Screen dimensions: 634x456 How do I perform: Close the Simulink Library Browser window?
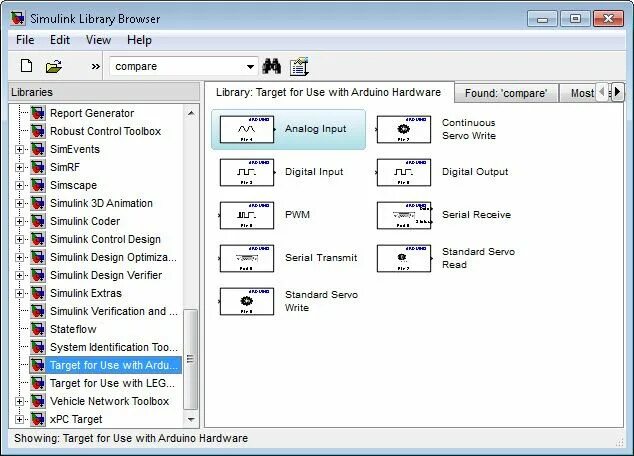pos(608,19)
